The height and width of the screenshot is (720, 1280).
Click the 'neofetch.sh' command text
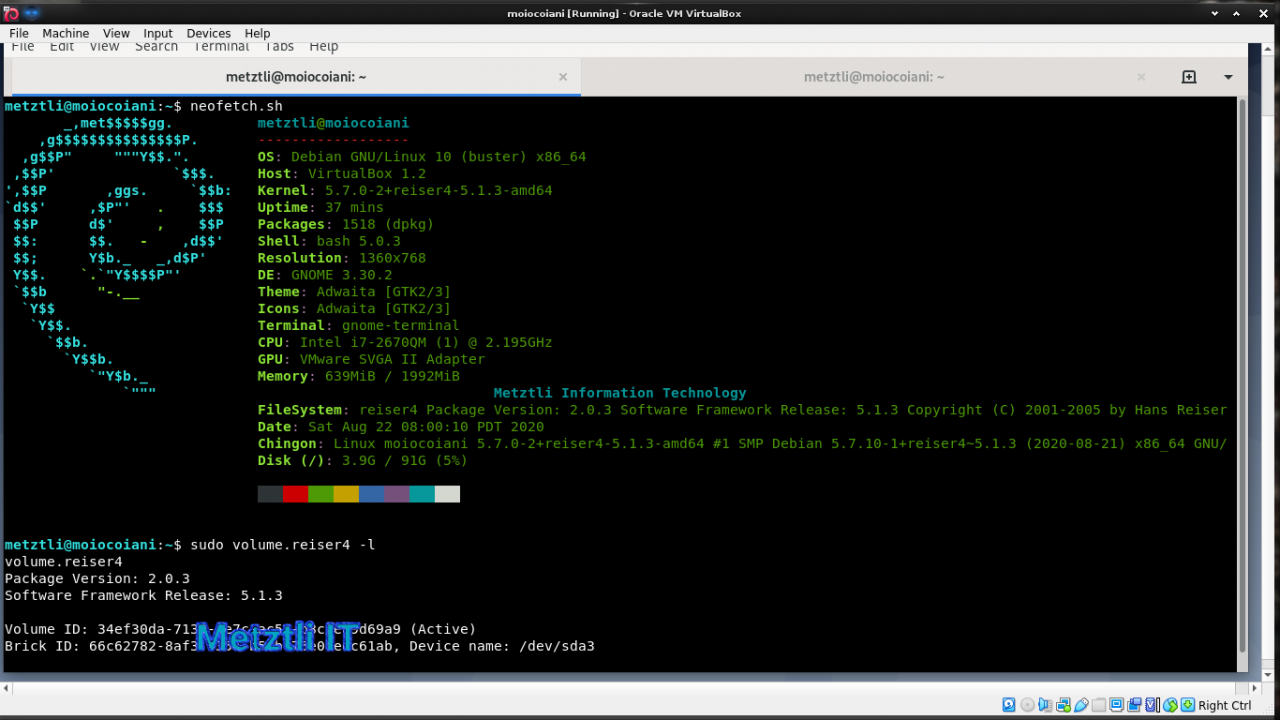click(237, 106)
